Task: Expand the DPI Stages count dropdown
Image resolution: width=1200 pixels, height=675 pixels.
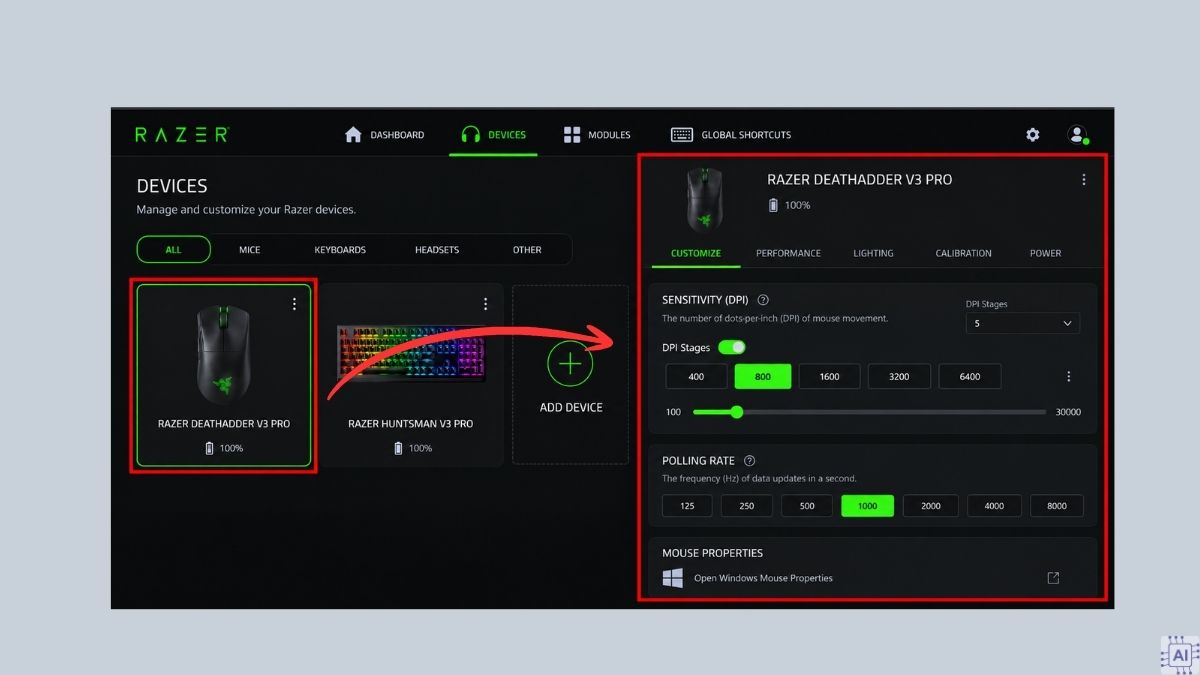Action: tap(1022, 323)
